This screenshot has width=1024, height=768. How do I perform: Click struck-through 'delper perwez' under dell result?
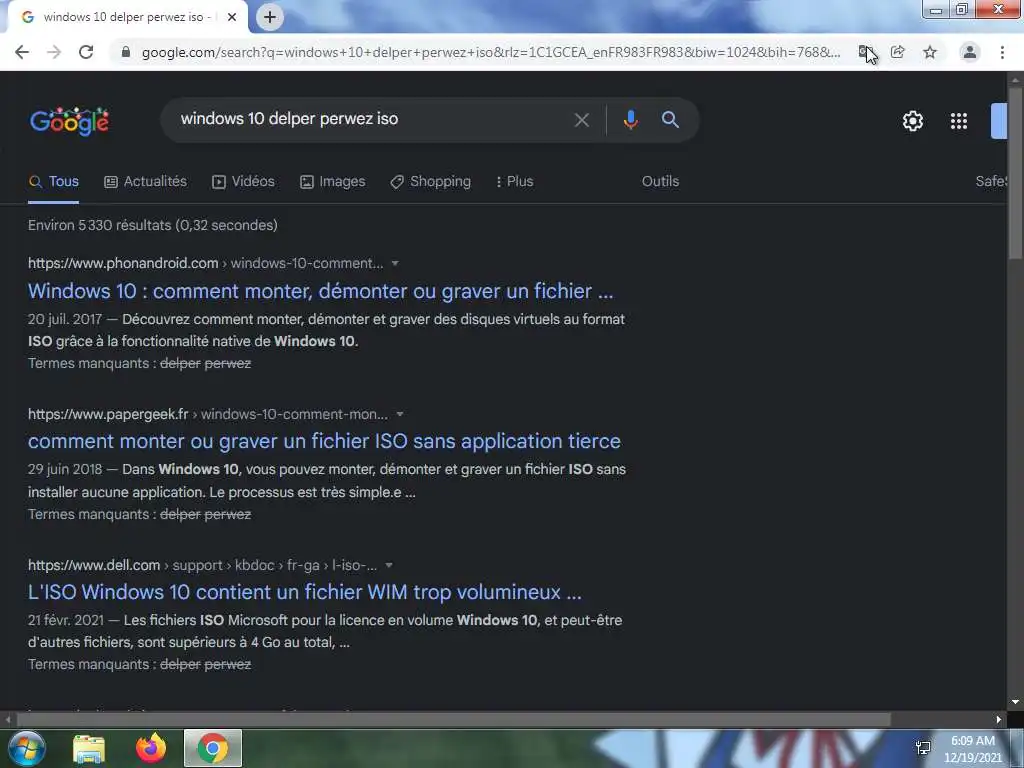[x=206, y=665]
